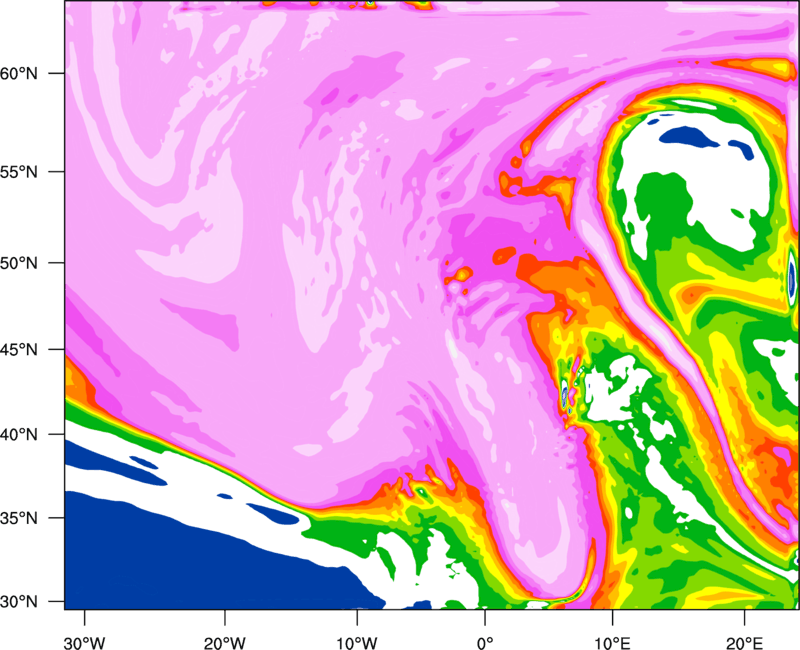This screenshot has width=800, height=650.
Task: Click the 60°N latitude label
Action: (18, 73)
